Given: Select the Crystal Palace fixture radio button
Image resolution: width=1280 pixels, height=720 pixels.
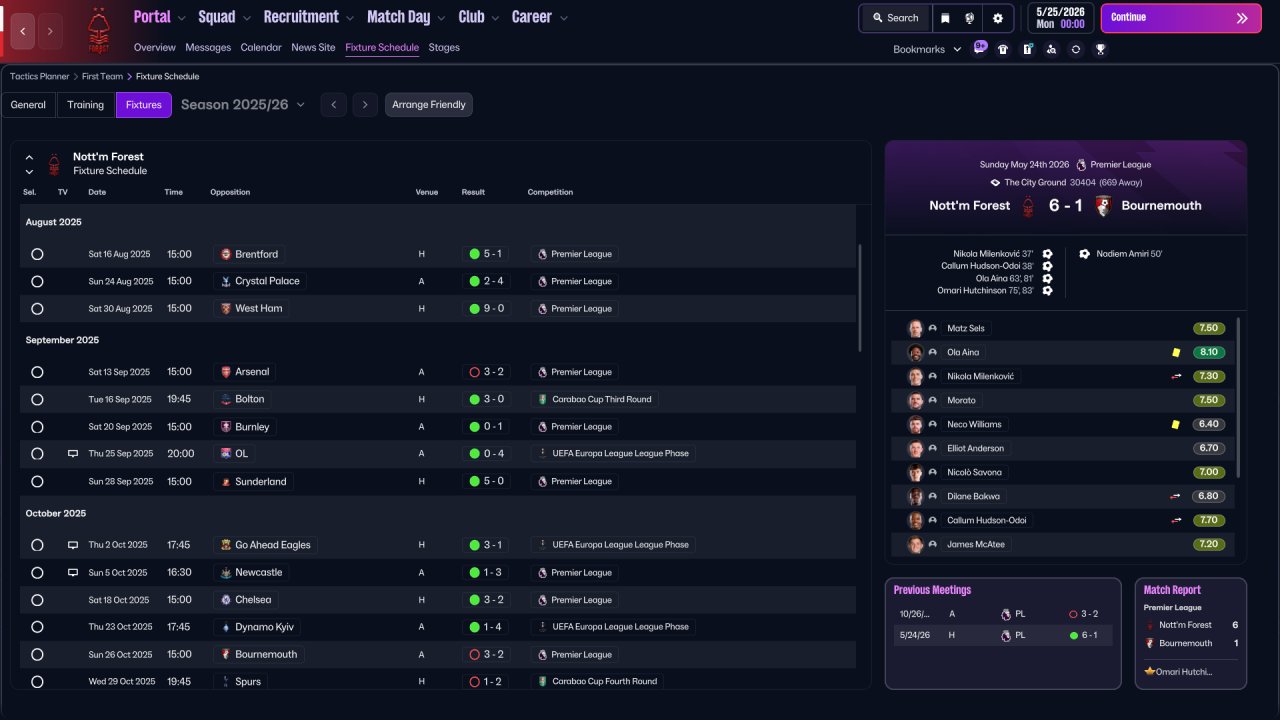Looking at the screenshot, I should [x=37, y=281].
